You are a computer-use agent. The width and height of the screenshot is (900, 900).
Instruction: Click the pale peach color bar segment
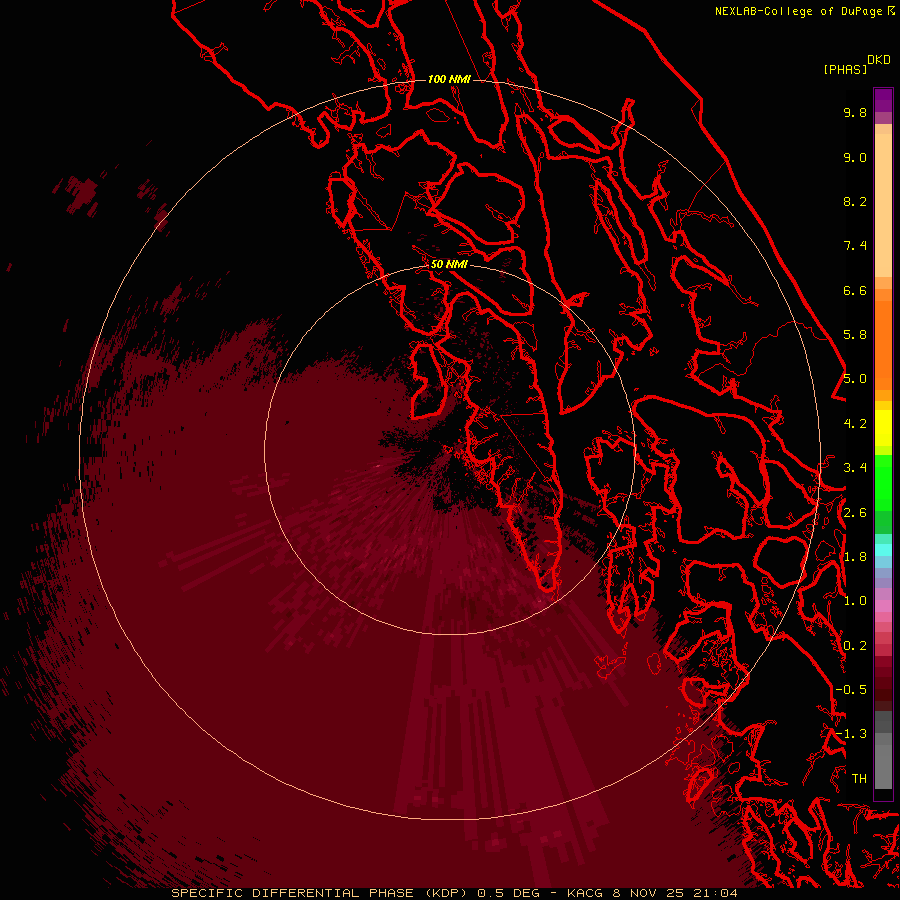click(x=883, y=205)
